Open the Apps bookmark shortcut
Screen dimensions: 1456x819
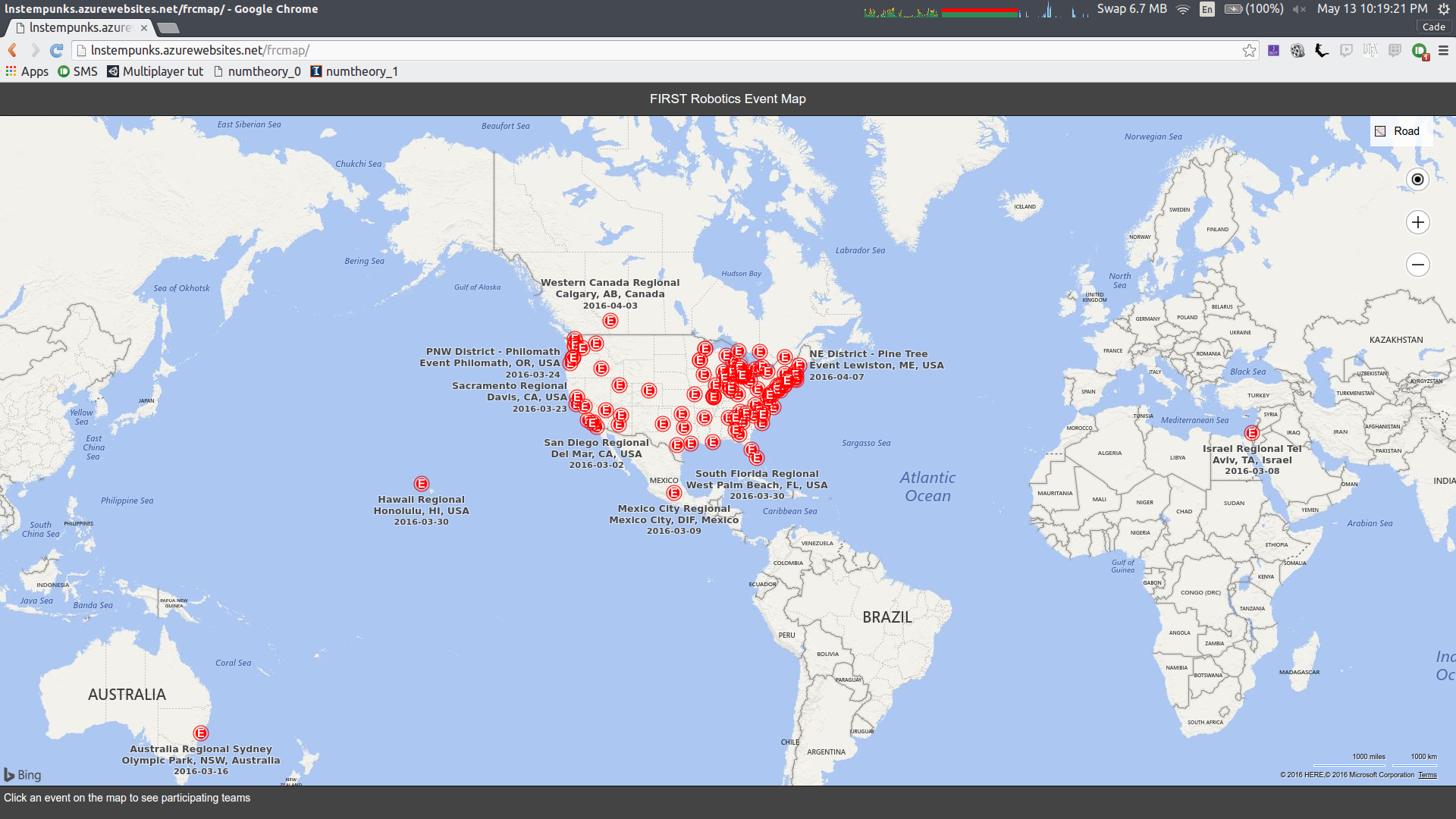click(27, 71)
